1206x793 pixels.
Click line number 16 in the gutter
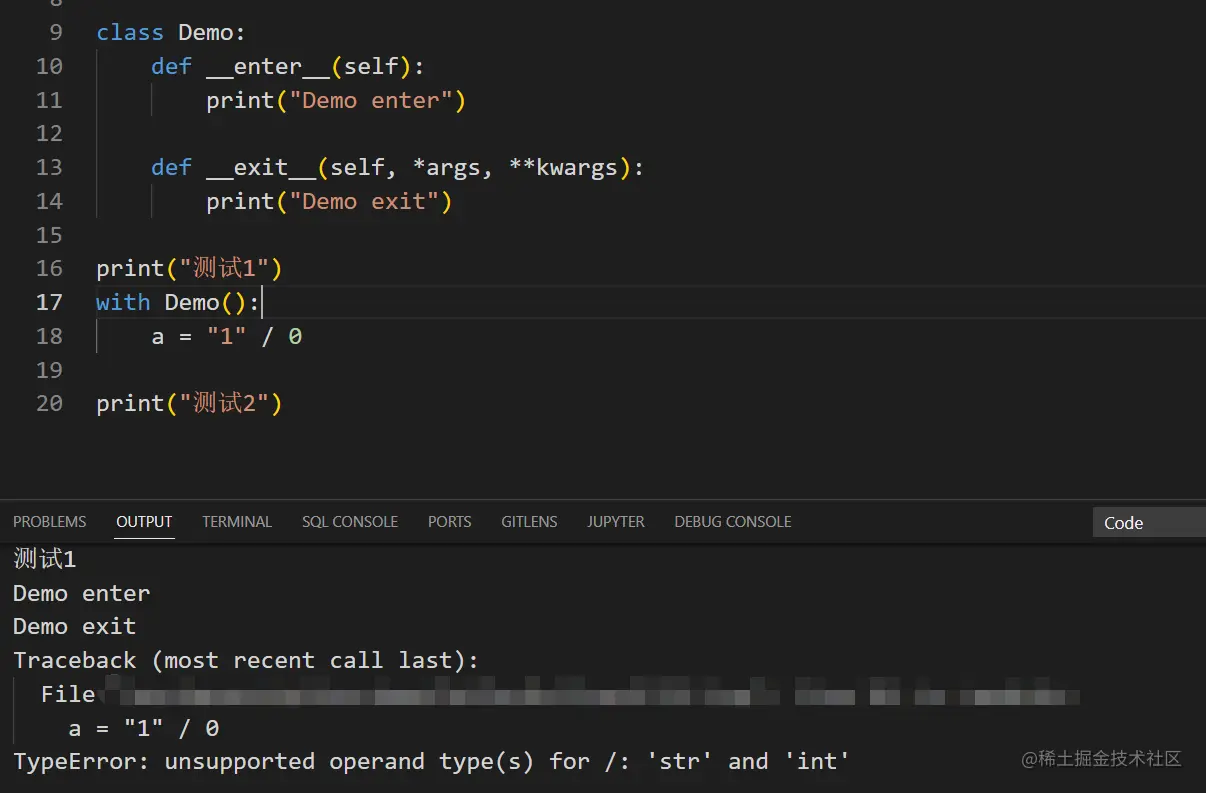49,269
